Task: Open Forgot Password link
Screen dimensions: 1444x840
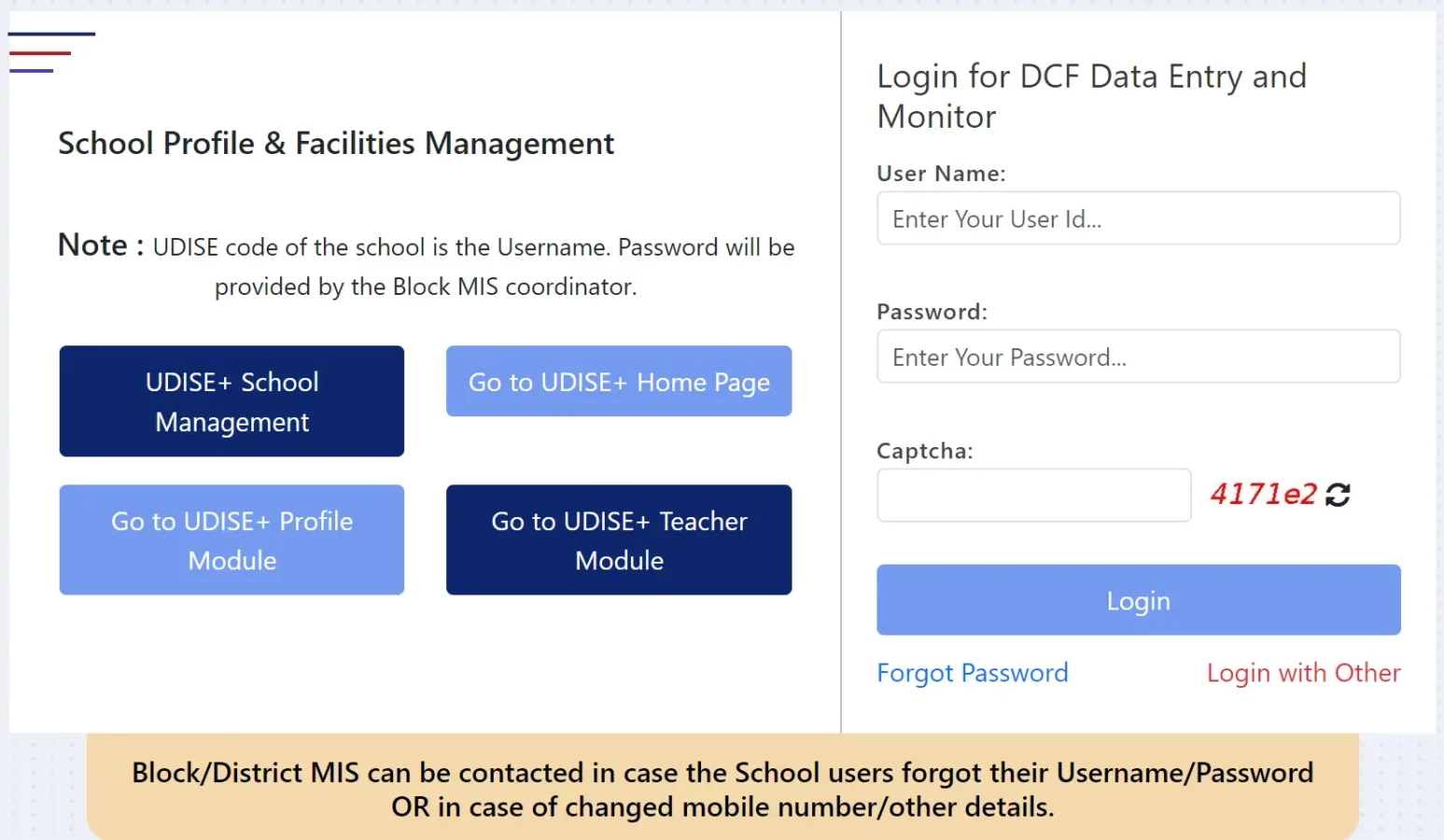Action: coord(973,673)
